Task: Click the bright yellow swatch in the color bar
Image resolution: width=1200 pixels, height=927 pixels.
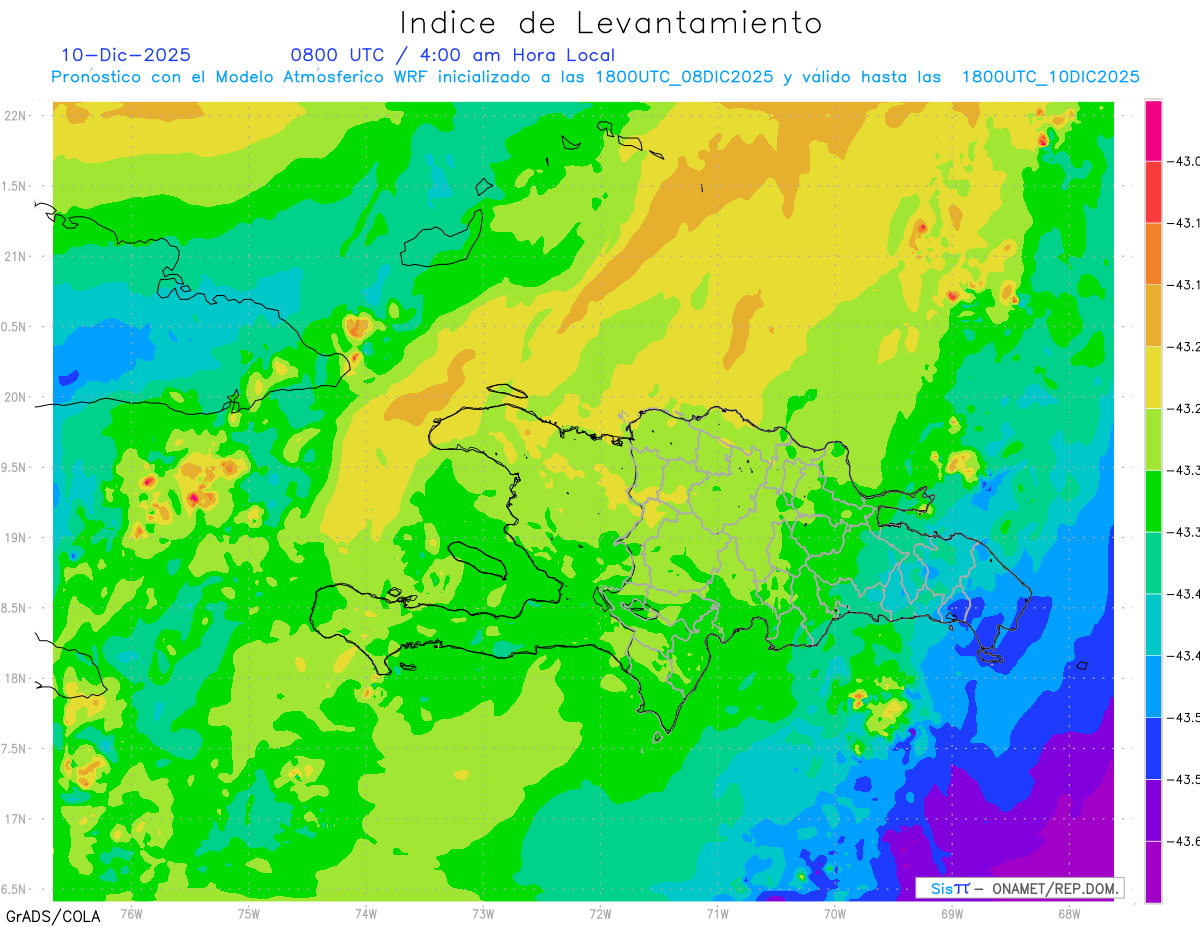Action: coord(1153,377)
